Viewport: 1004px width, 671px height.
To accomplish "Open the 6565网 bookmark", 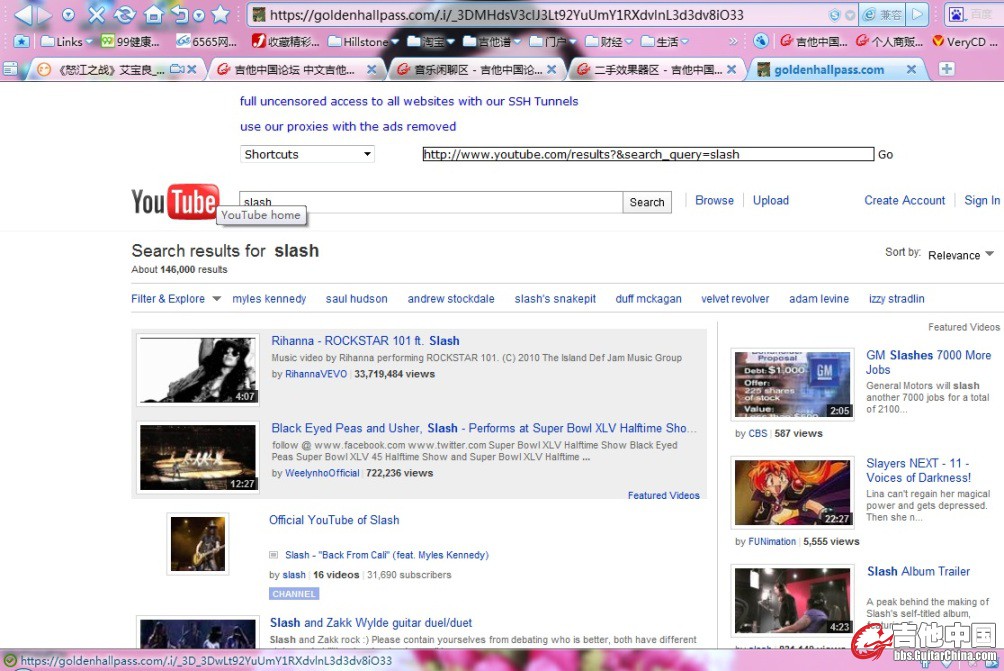I will click(x=206, y=42).
